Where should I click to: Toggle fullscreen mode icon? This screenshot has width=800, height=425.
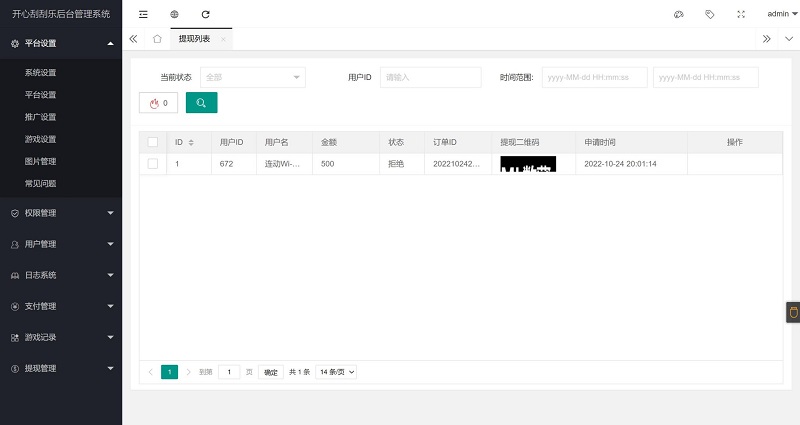(740, 14)
